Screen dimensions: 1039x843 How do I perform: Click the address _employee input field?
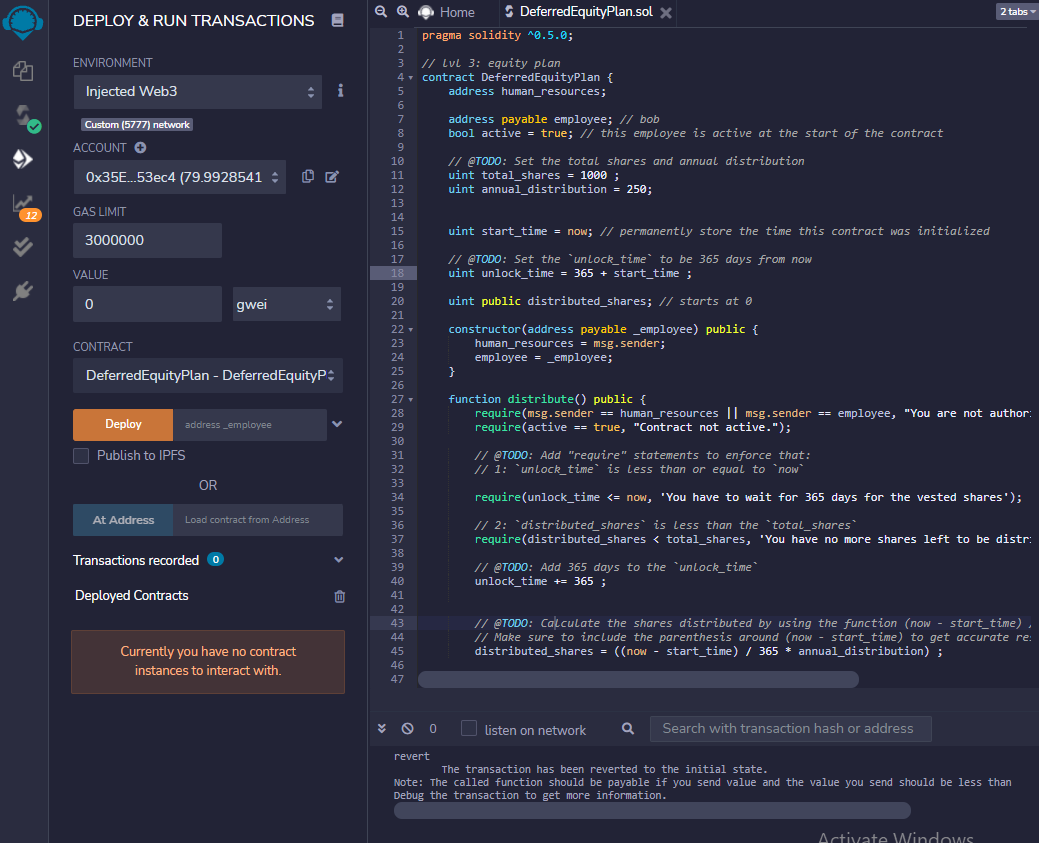250,425
